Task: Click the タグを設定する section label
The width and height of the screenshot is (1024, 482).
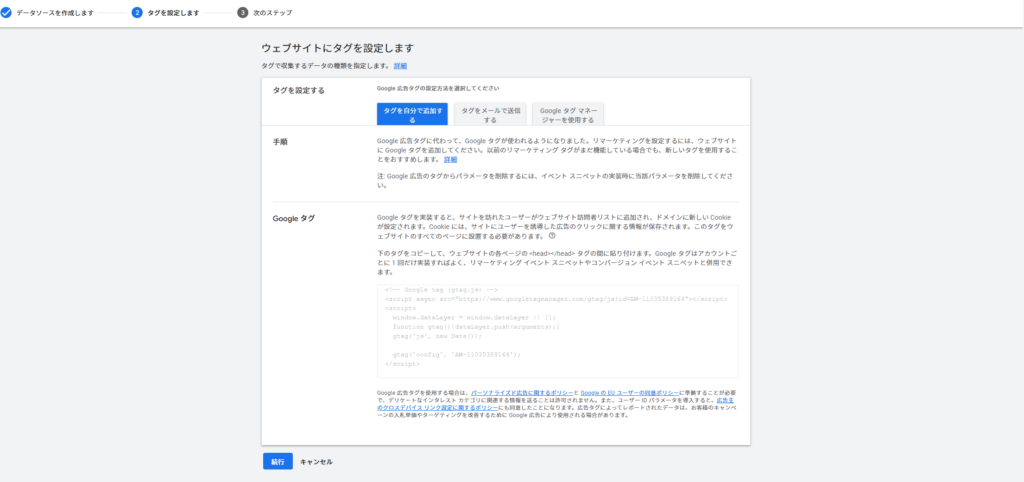Action: point(298,90)
